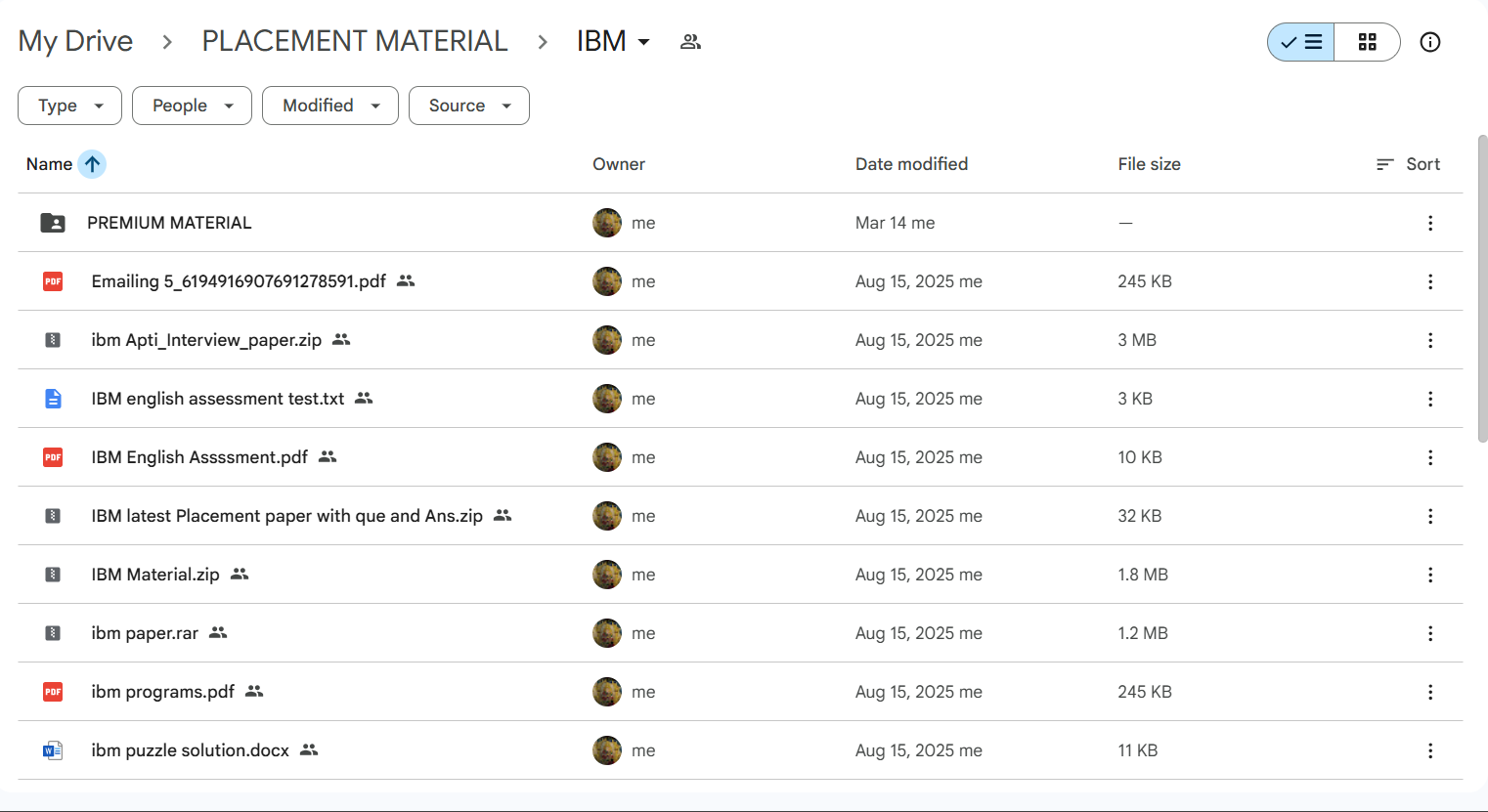Click shared icon next to IBM Material.zip
1488x812 pixels.
[240, 574]
